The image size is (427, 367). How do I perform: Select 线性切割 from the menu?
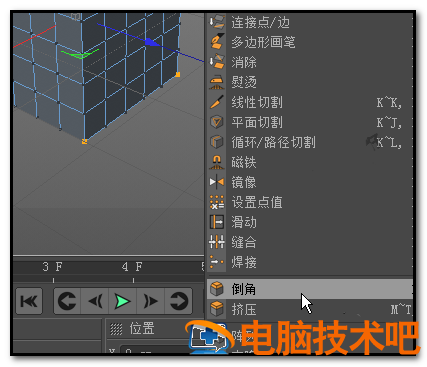(x=310, y=102)
